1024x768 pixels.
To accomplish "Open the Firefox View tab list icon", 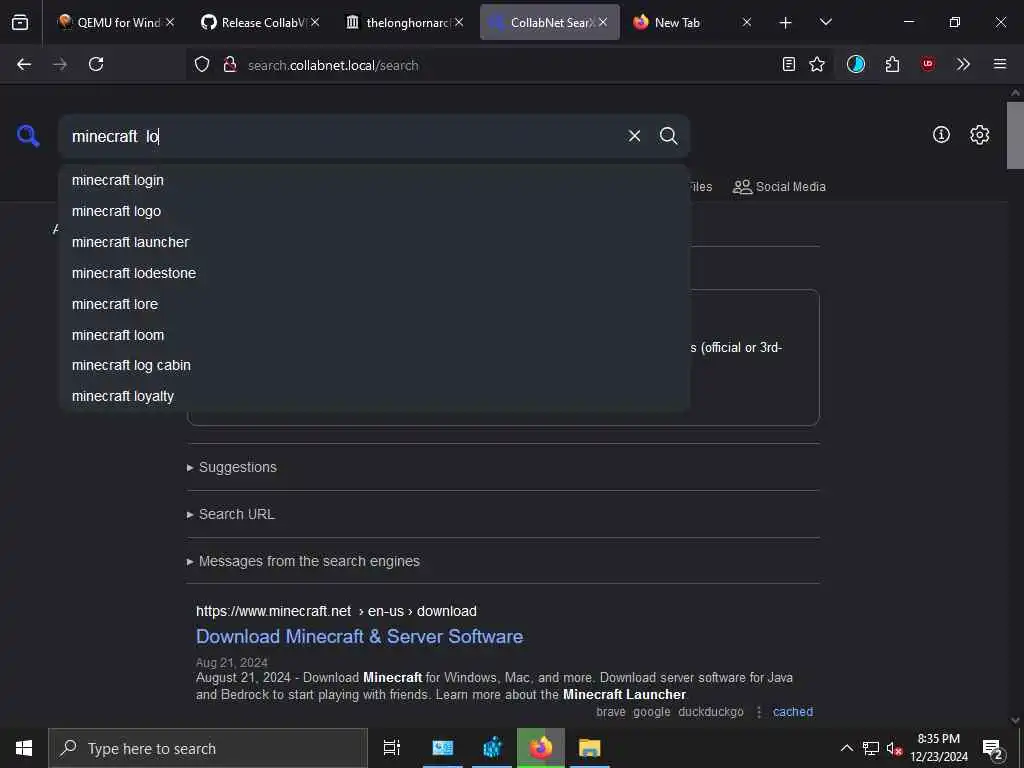I will click(x=20, y=22).
